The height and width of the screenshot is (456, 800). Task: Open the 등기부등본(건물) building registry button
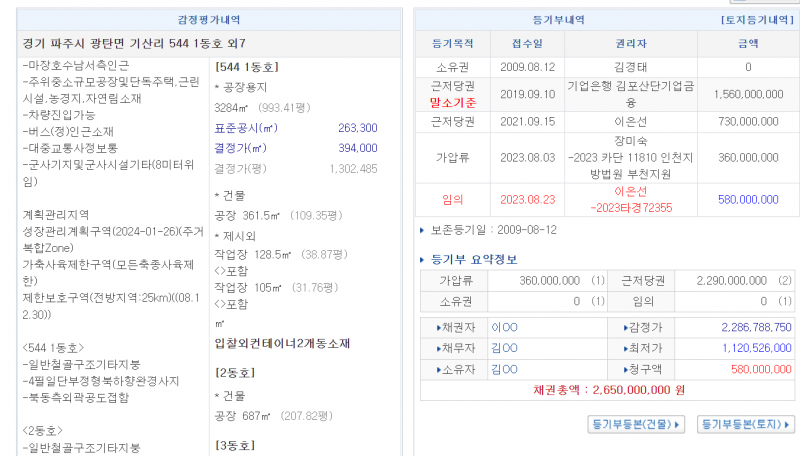click(636, 424)
